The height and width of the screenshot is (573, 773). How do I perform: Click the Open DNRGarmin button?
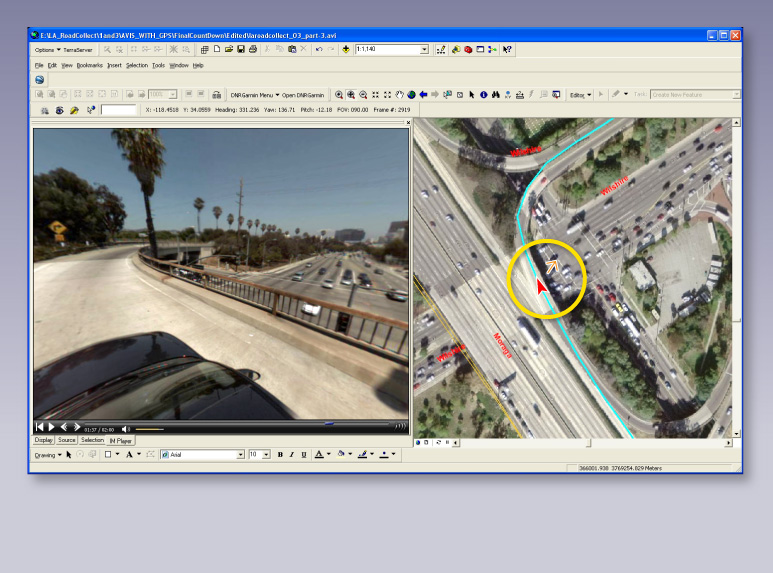(x=302, y=95)
